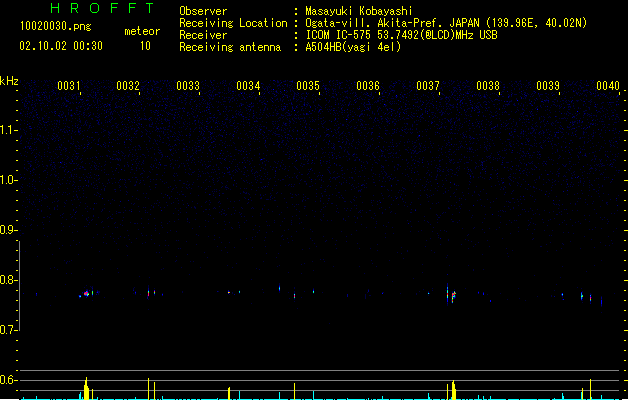This screenshot has height=400, width=629.
Task: Click the 0040 time marker
Action: click(608, 86)
